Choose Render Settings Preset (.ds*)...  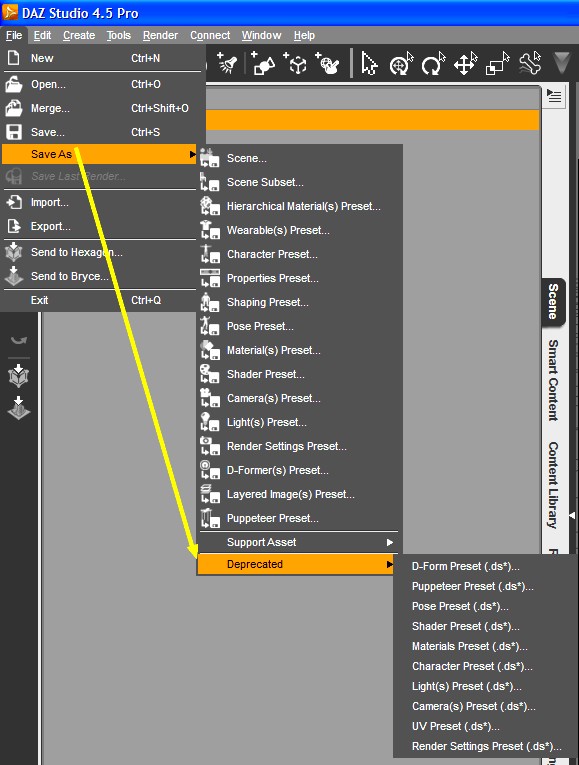[485, 746]
